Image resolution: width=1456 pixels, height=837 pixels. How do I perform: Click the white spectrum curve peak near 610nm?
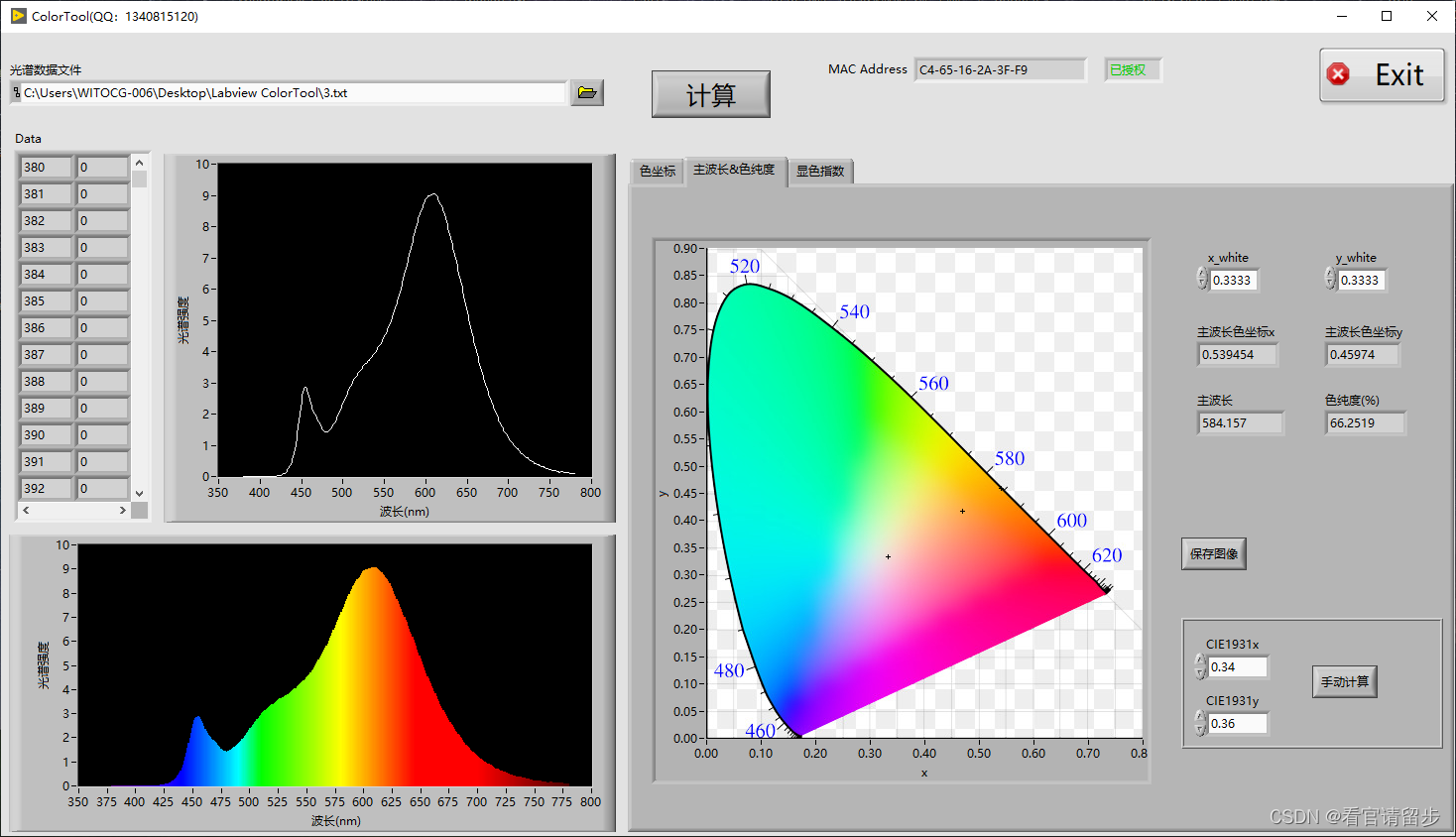[x=432, y=195]
